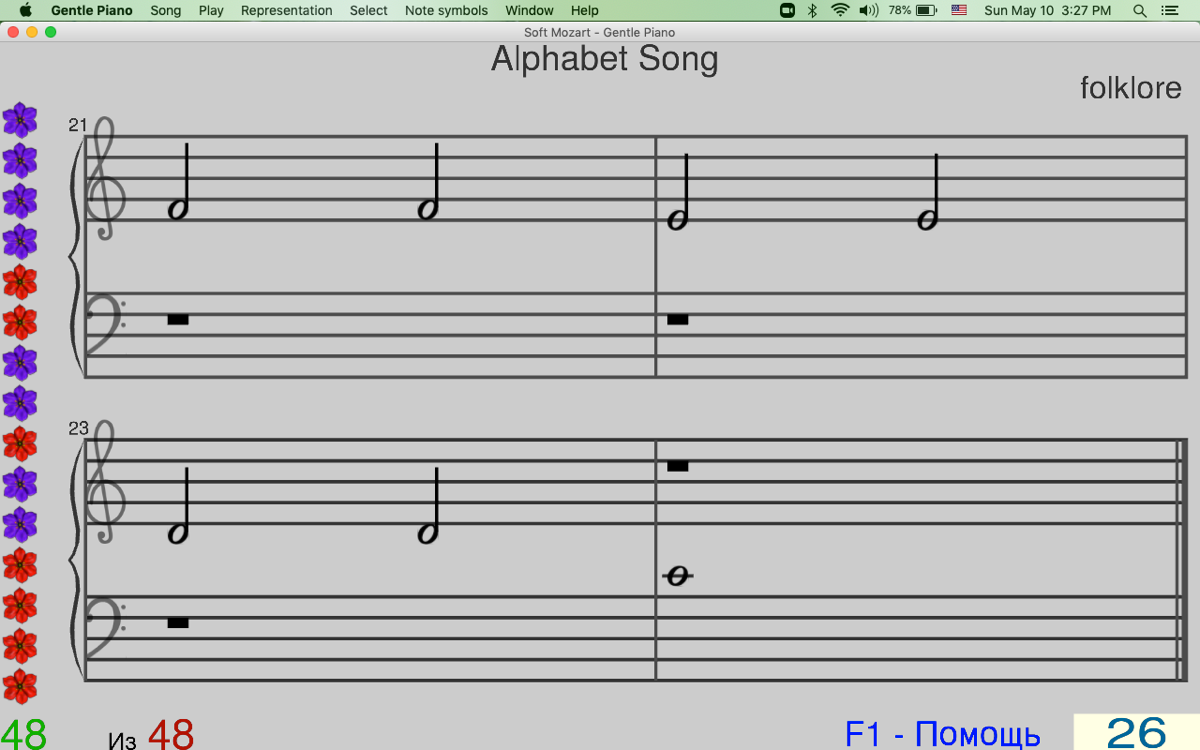This screenshot has height=750, width=1200.
Task: Click the bottommost red flower icon
Action: [20, 687]
